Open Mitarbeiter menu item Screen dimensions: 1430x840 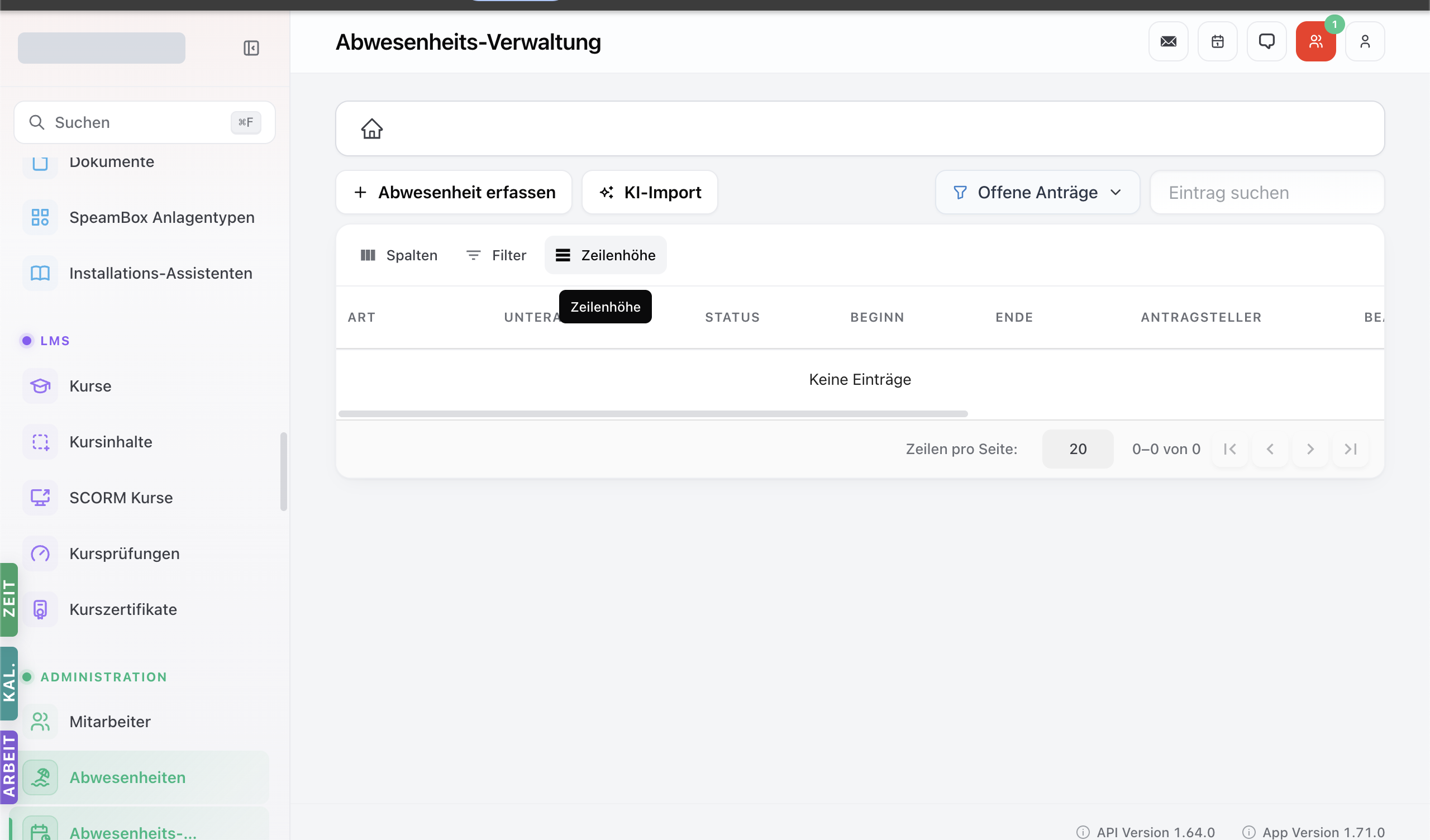[145, 722]
